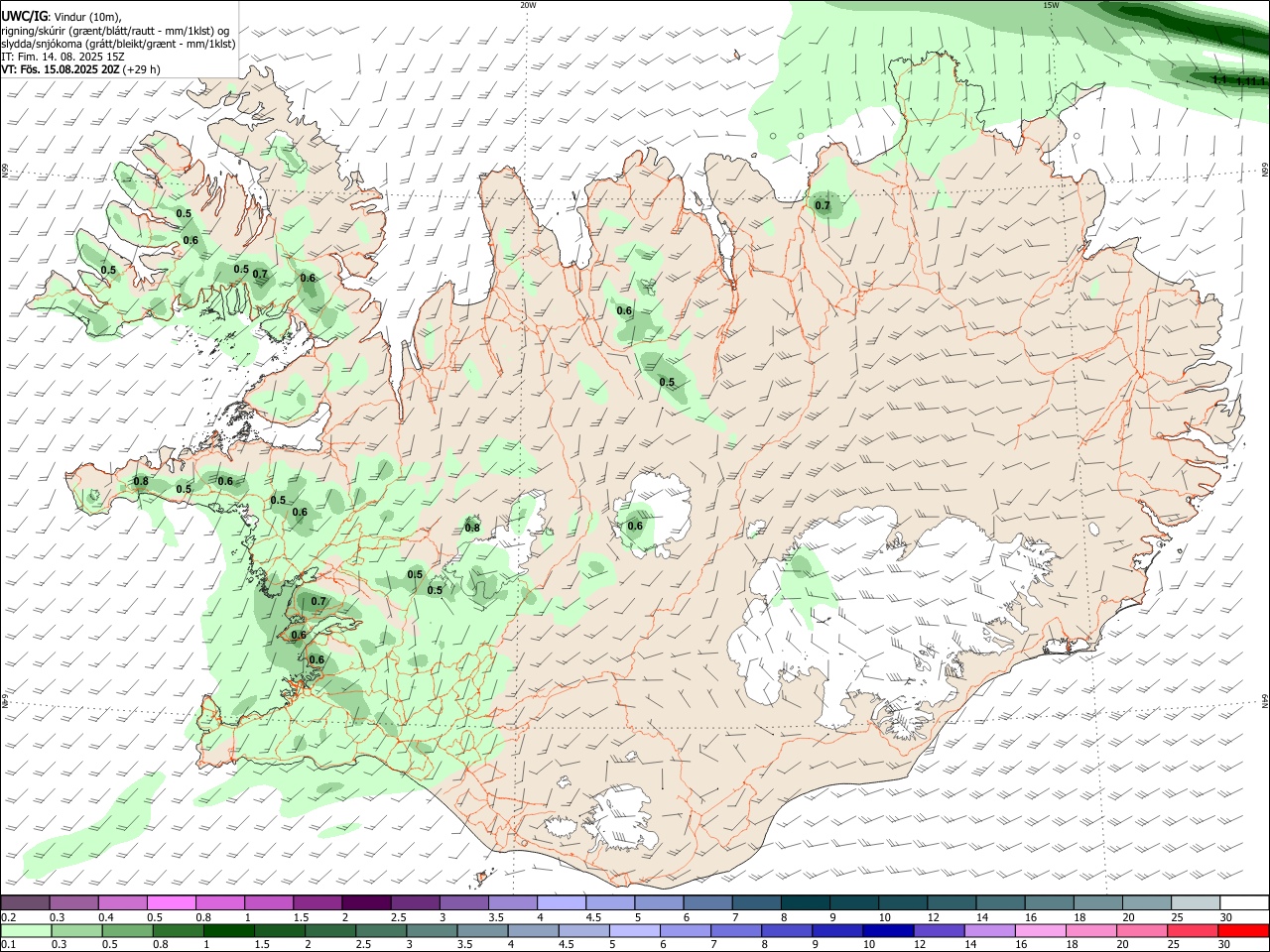Click the initial time line 'IT: Fim. 14. 08. 2025 15Z'
Screen dimensions: 1270x952
click(x=62, y=57)
